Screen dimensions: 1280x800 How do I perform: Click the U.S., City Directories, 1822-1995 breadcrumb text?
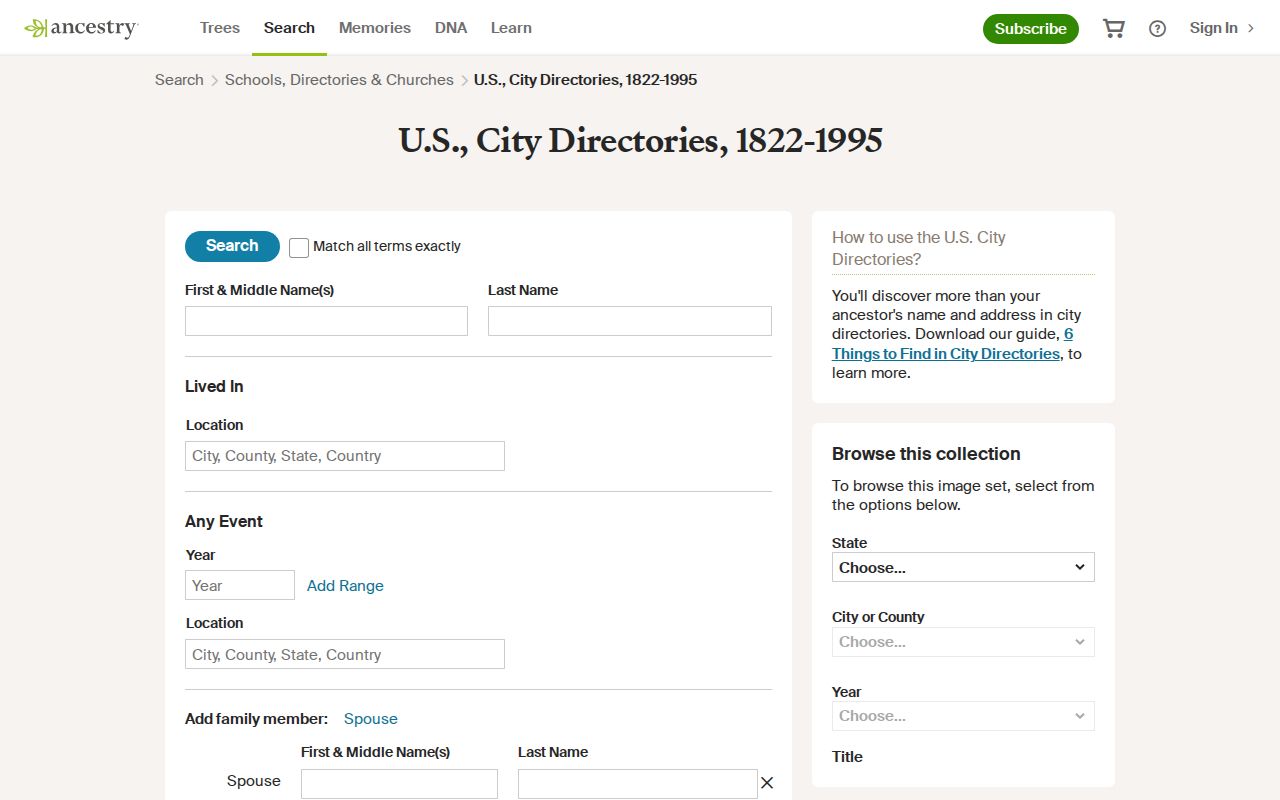[x=585, y=80]
